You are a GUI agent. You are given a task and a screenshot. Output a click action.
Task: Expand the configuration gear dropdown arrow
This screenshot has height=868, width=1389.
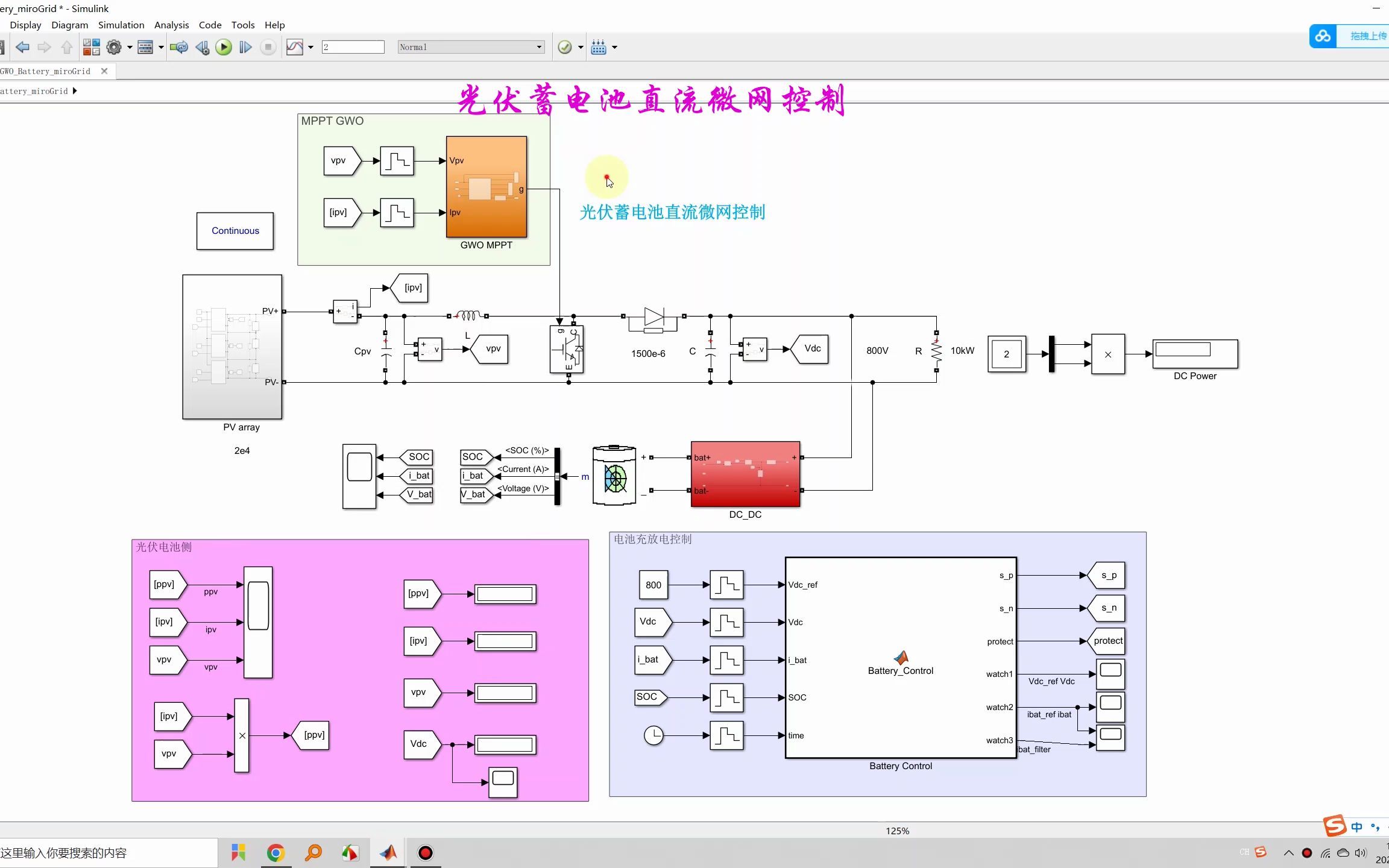(130, 47)
